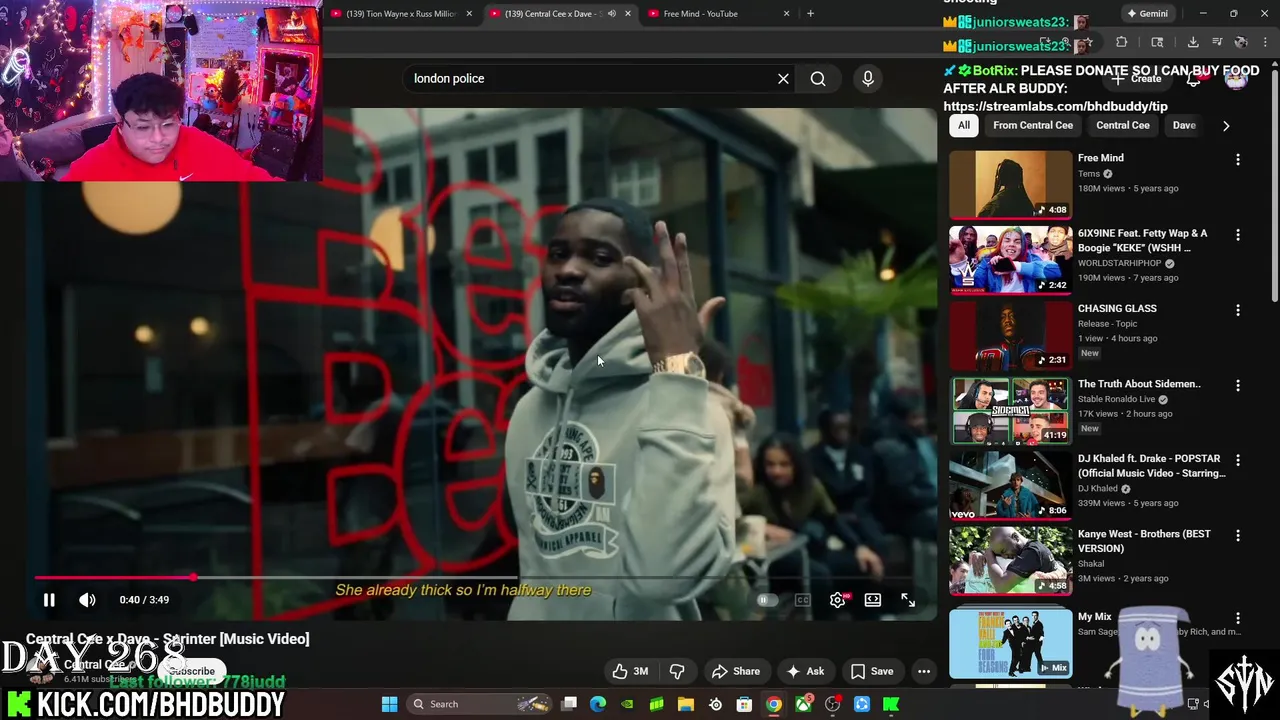The height and width of the screenshot is (720, 1280).
Task: Open the green Kick app on taskbar
Action: coord(890,704)
